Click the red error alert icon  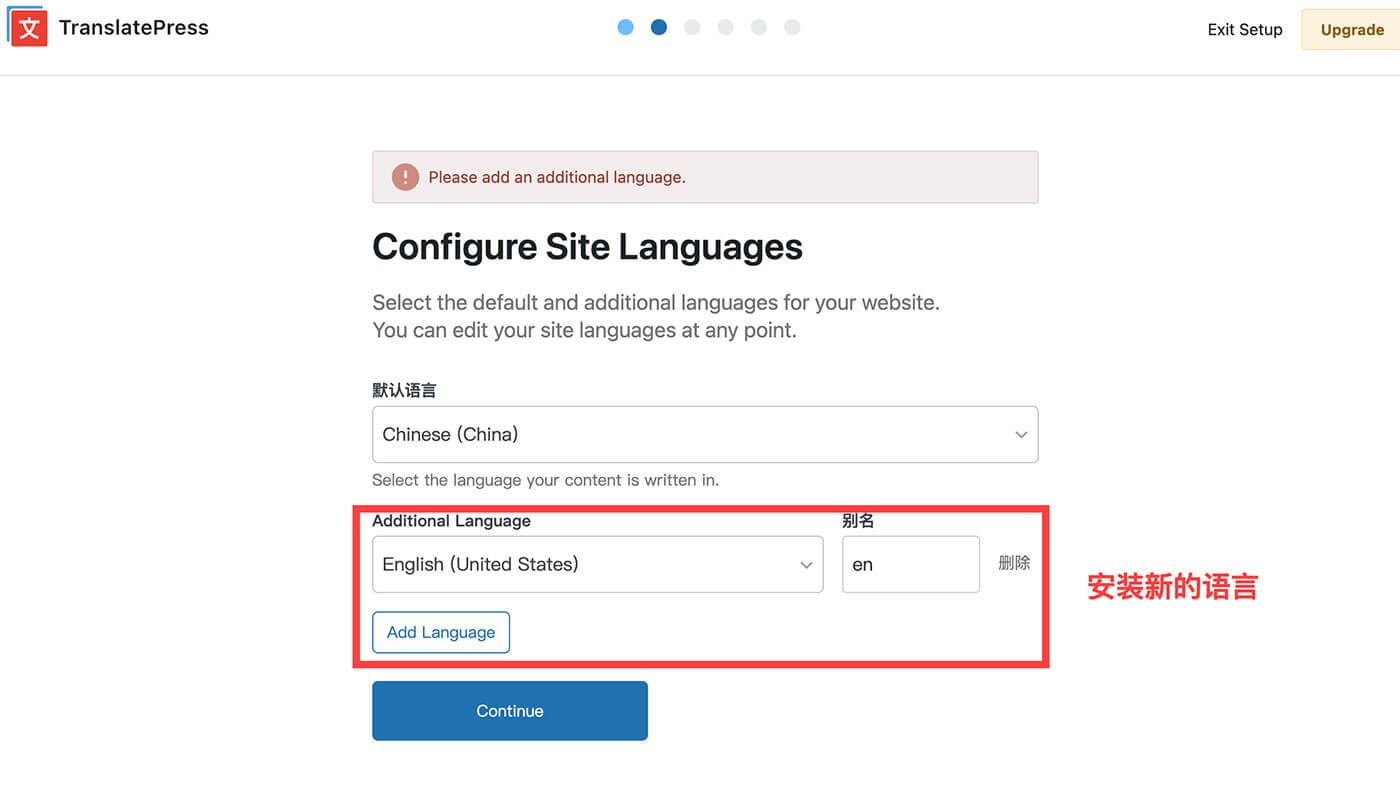click(405, 177)
